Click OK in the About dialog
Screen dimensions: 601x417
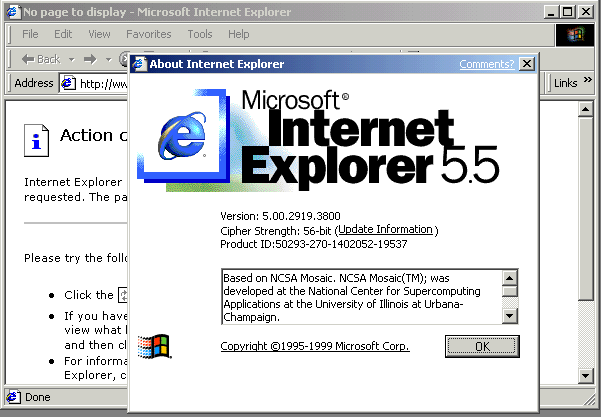point(482,346)
